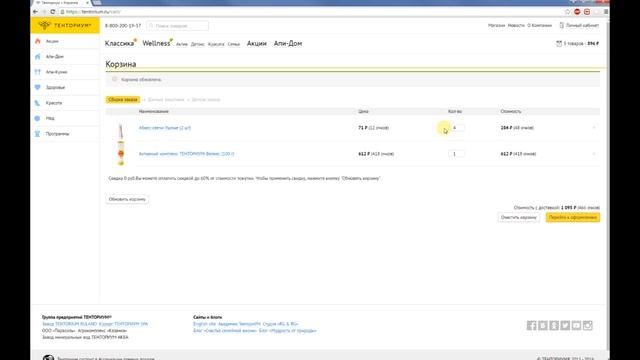This screenshot has height=360, width=640.
Task: Remove the Тенториум complex item from the cart
Action: click(x=594, y=154)
